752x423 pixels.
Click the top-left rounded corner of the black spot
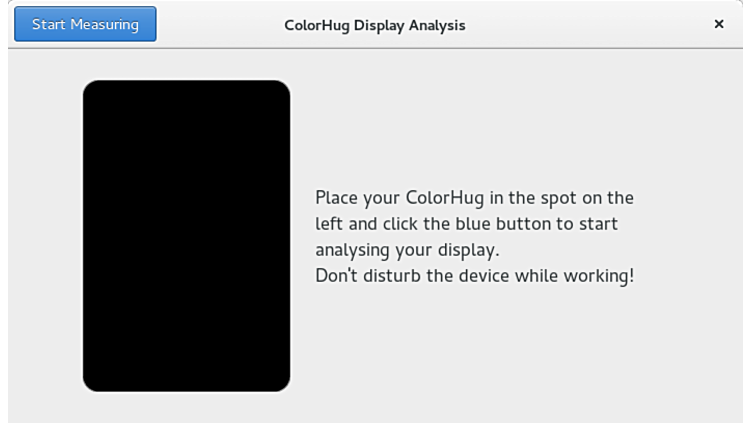coord(90,88)
